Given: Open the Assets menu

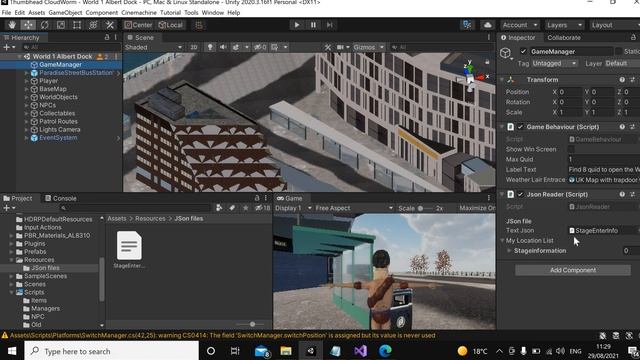Looking at the screenshot, I should coord(37,13).
